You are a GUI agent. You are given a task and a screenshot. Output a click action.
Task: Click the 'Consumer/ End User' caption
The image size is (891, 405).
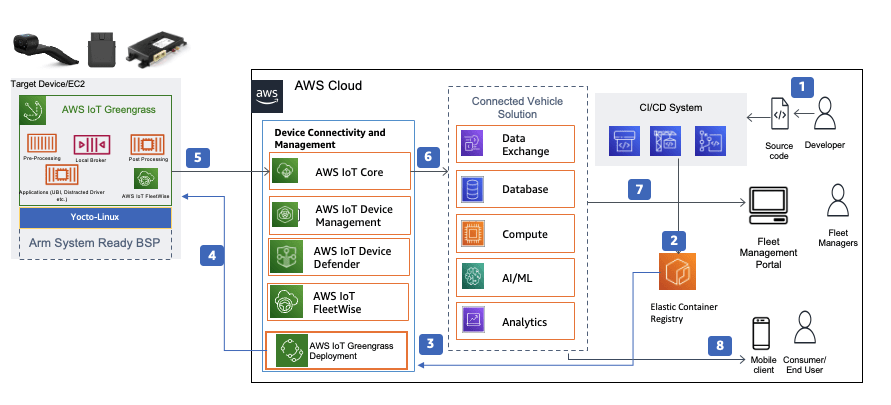coord(805,365)
